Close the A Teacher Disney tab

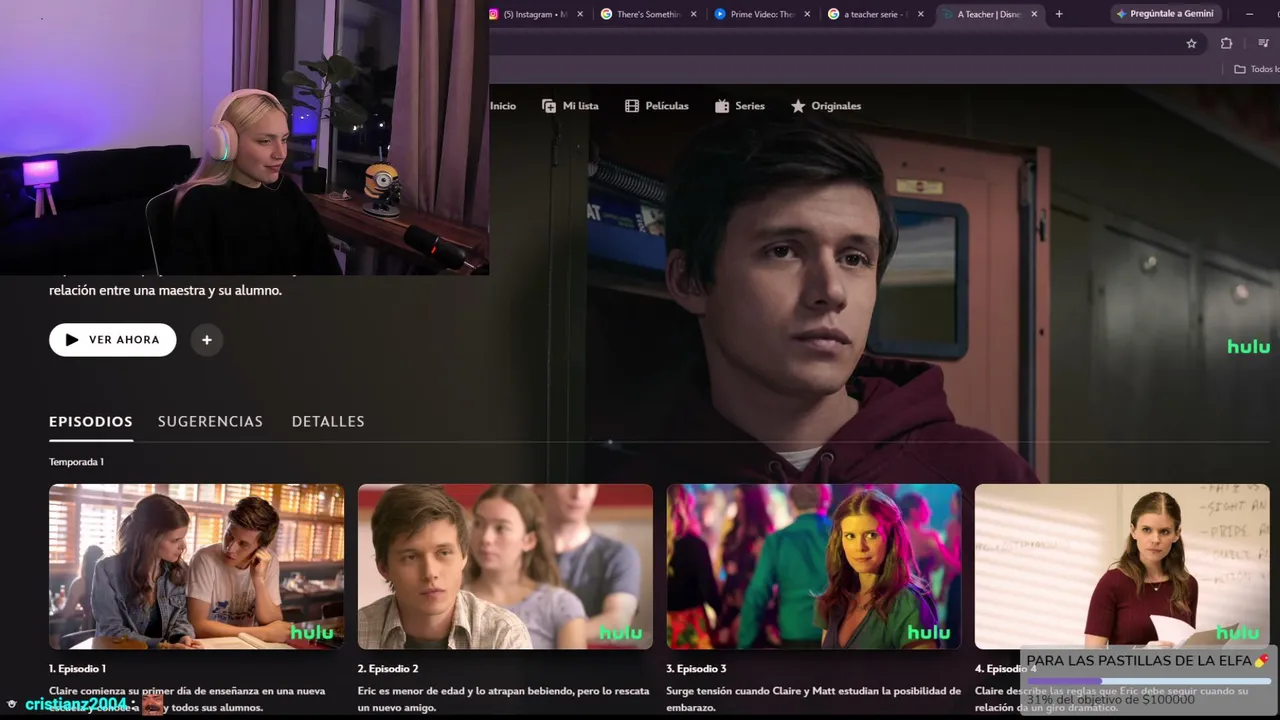click(x=1034, y=14)
